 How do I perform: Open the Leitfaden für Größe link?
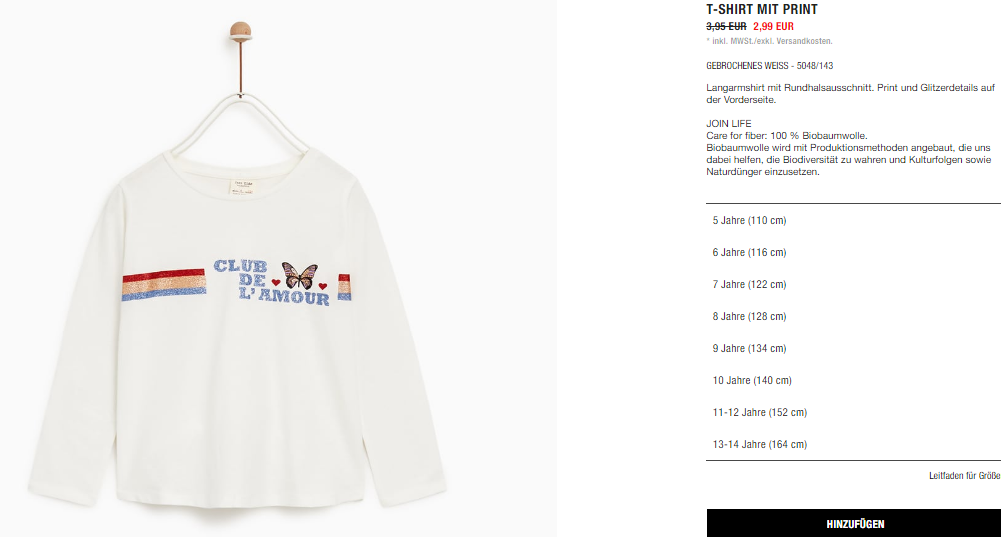964,476
